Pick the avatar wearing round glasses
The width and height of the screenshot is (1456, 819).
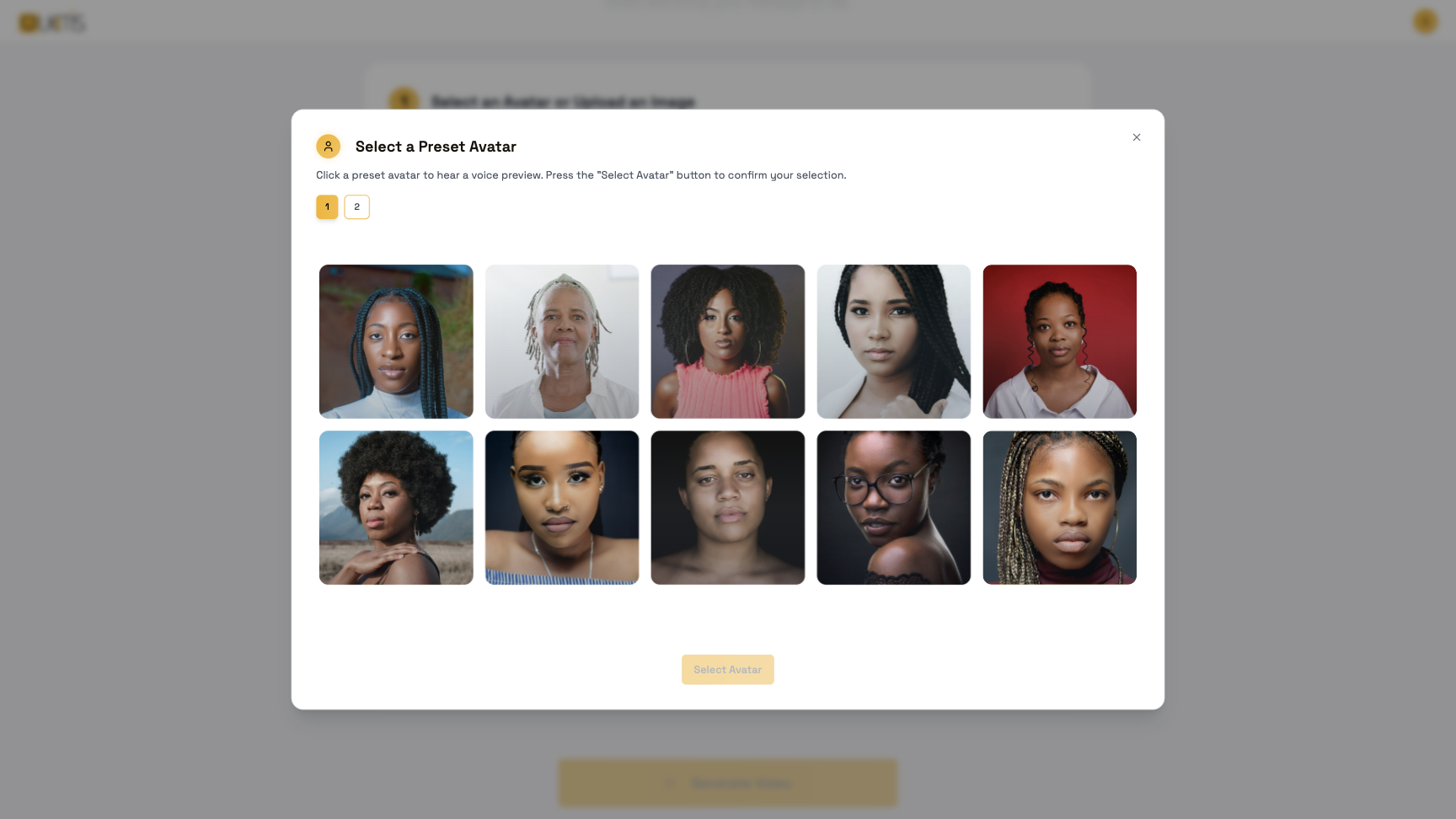click(894, 508)
